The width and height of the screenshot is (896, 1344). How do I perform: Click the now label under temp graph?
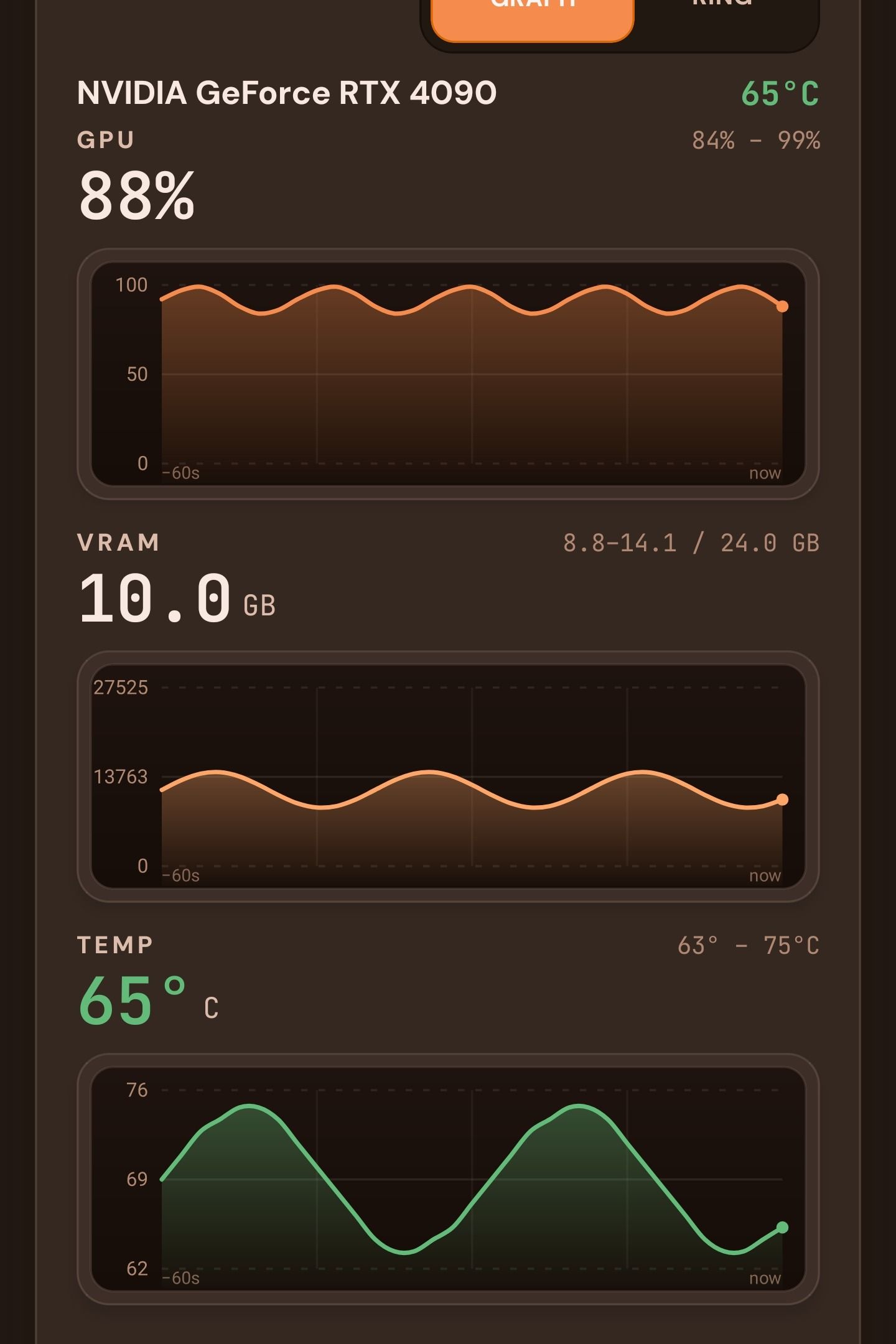[x=765, y=1279]
